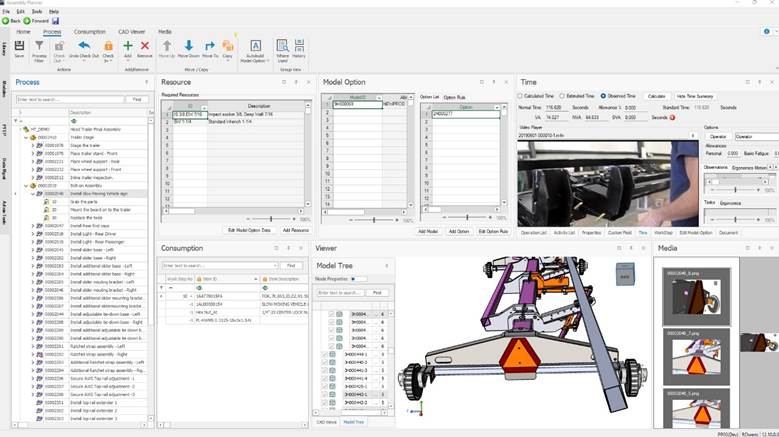
Task: Select the Estimated Time radio button
Action: 561,96
